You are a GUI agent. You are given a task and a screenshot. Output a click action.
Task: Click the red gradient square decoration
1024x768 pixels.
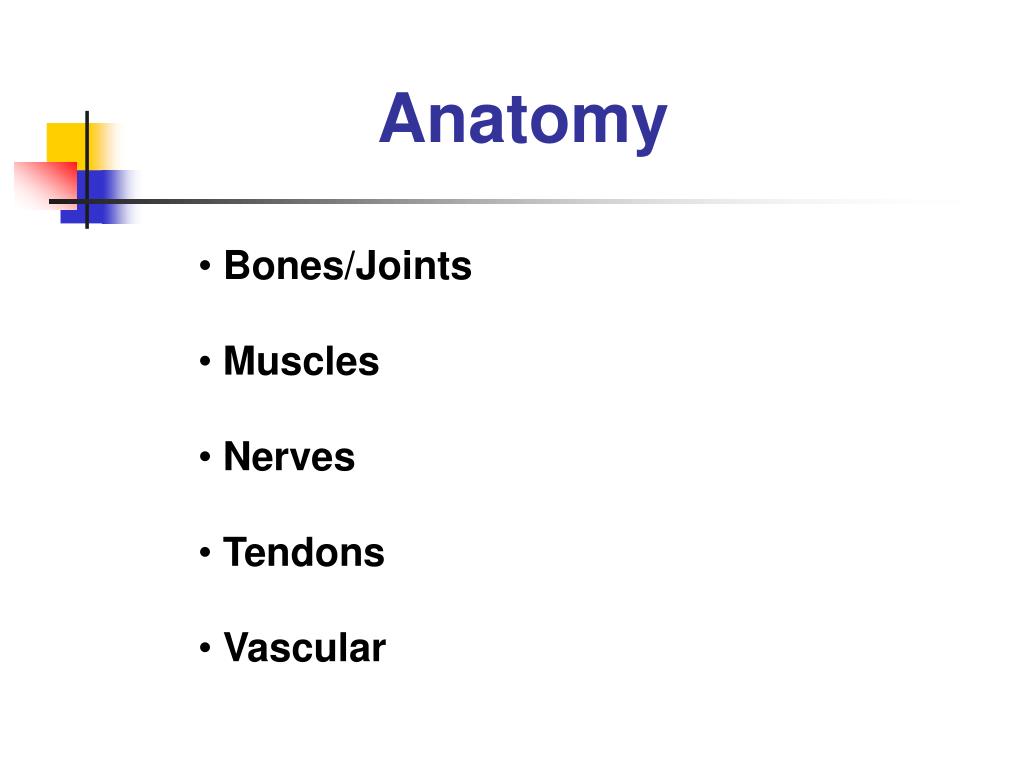coord(44,185)
